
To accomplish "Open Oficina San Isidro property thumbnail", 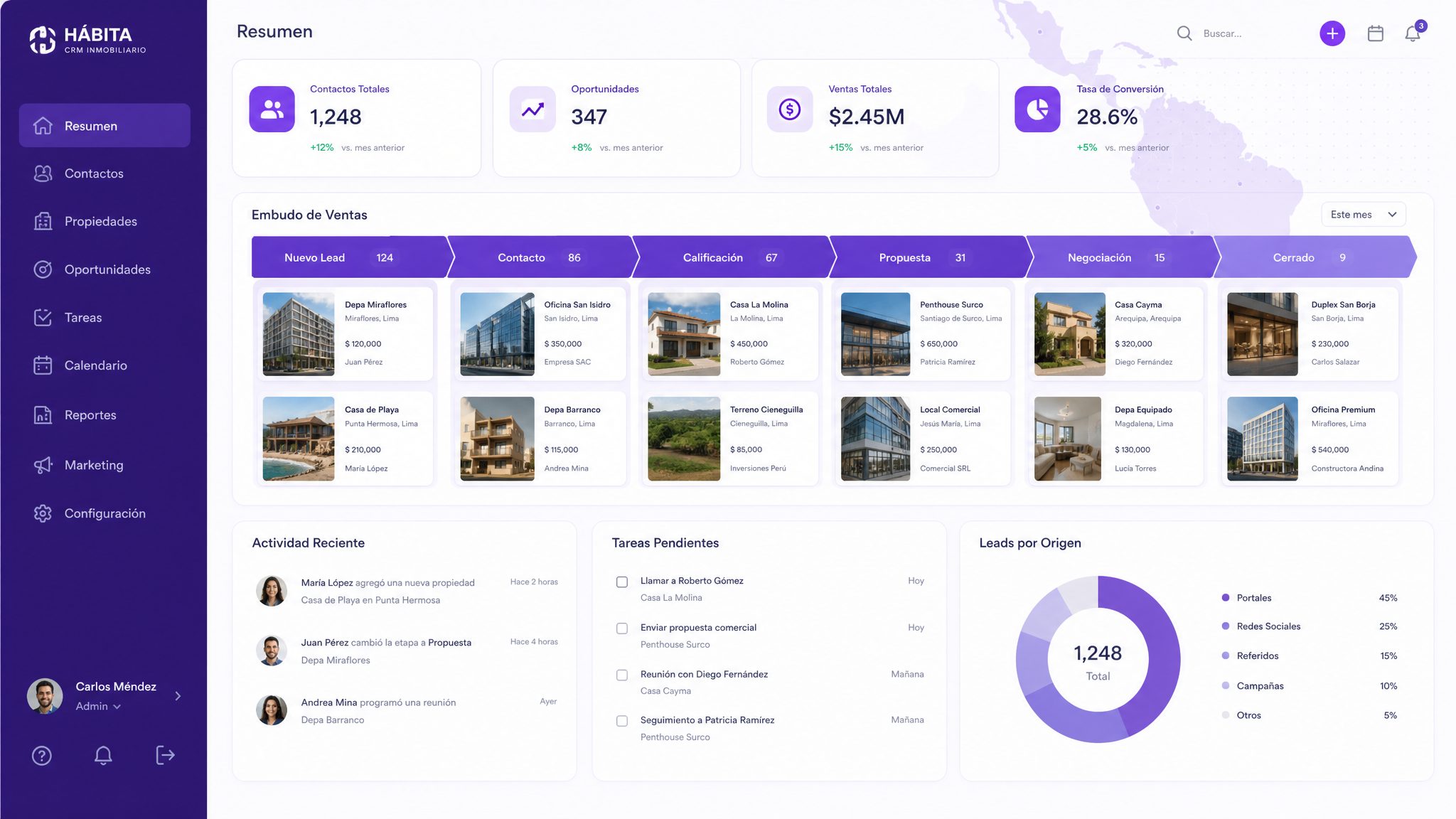I will pos(497,334).
